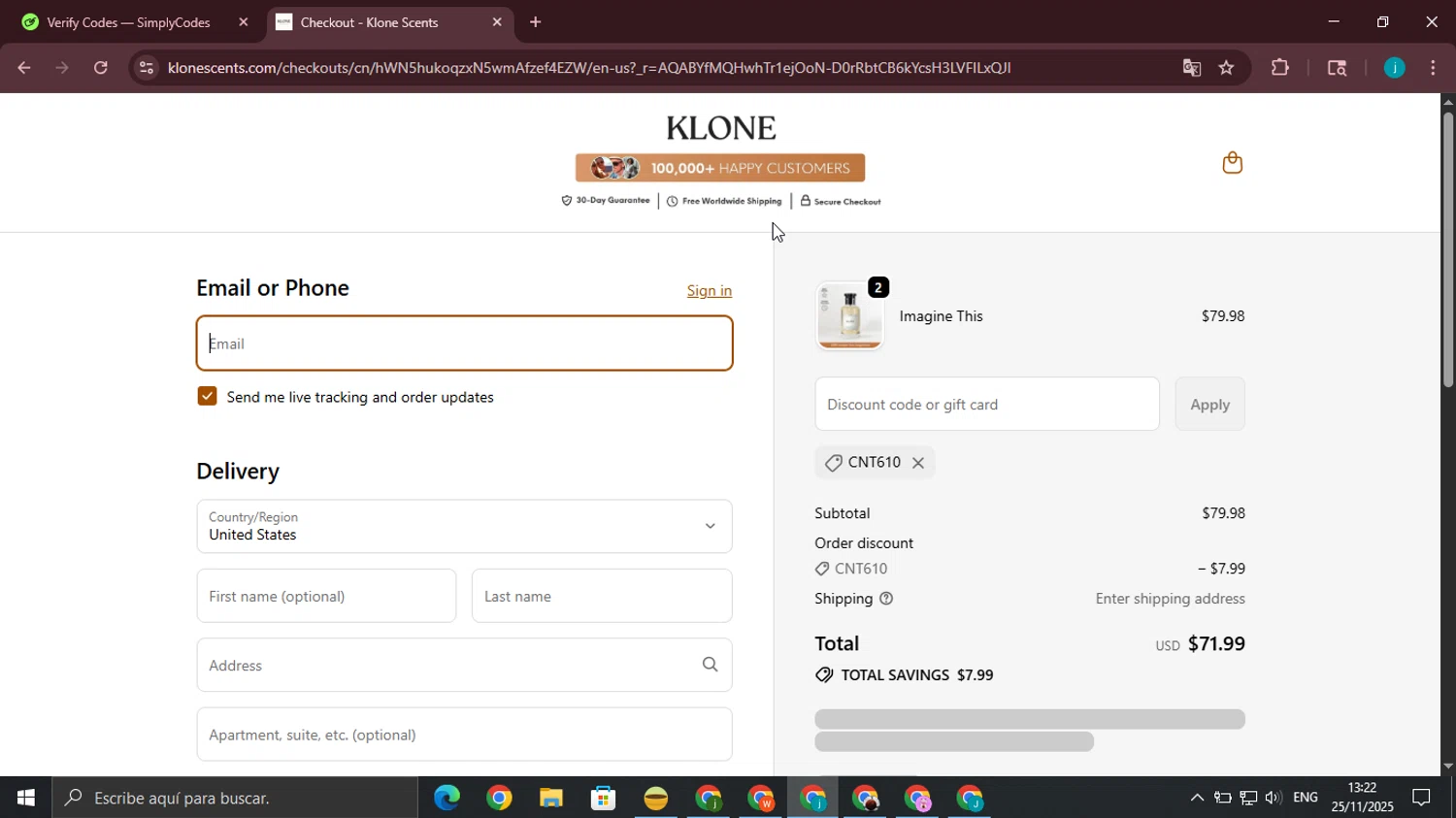Reload the checkout page
Viewport: 1456px width, 818px height.
[101, 68]
